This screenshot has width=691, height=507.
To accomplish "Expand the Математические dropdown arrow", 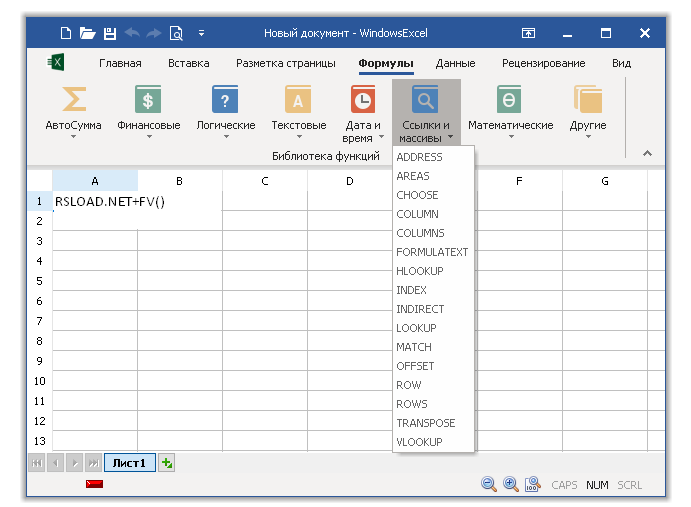I will 511,137.
